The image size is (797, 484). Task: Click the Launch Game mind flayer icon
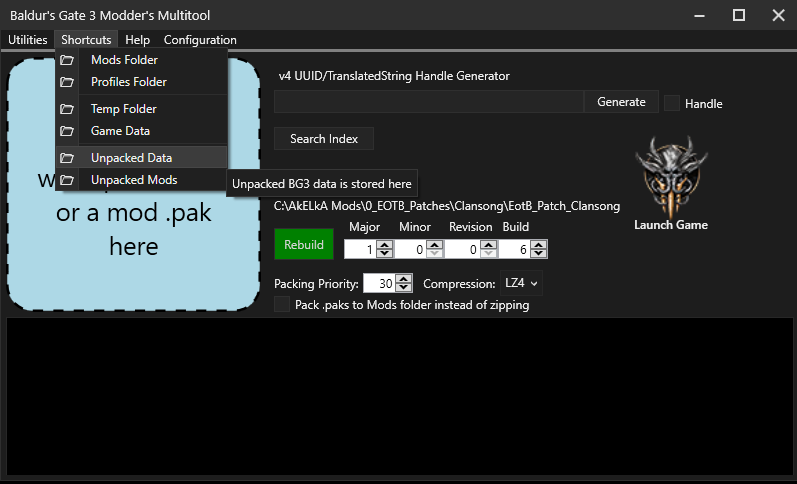coord(671,176)
